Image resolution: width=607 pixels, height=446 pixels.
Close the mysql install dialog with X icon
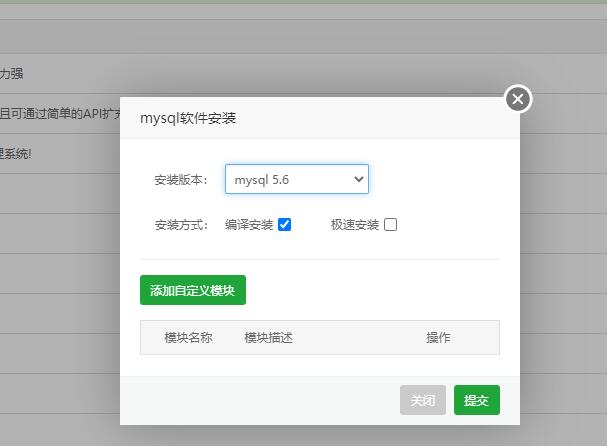point(518,99)
